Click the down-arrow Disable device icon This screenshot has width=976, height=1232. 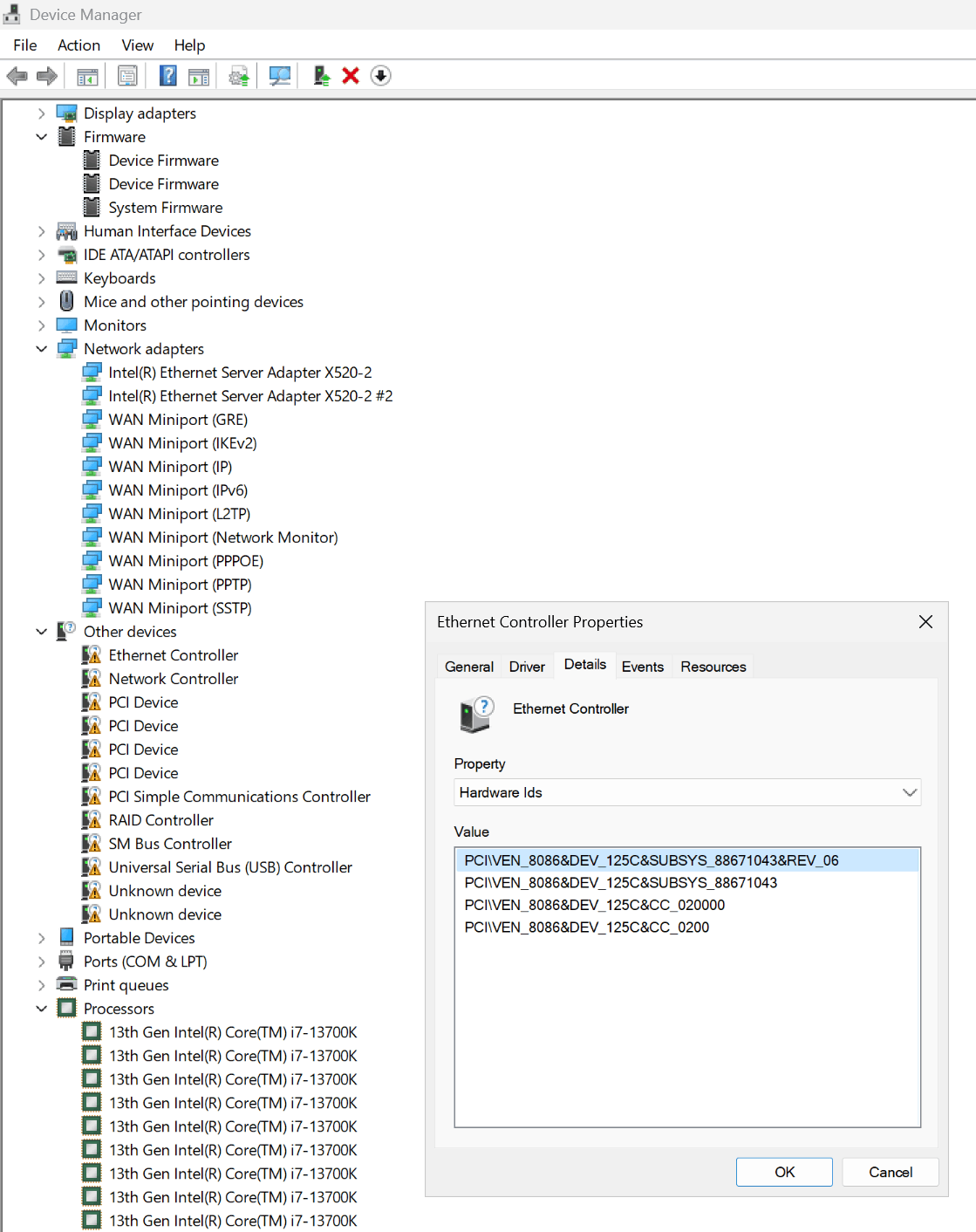(380, 76)
